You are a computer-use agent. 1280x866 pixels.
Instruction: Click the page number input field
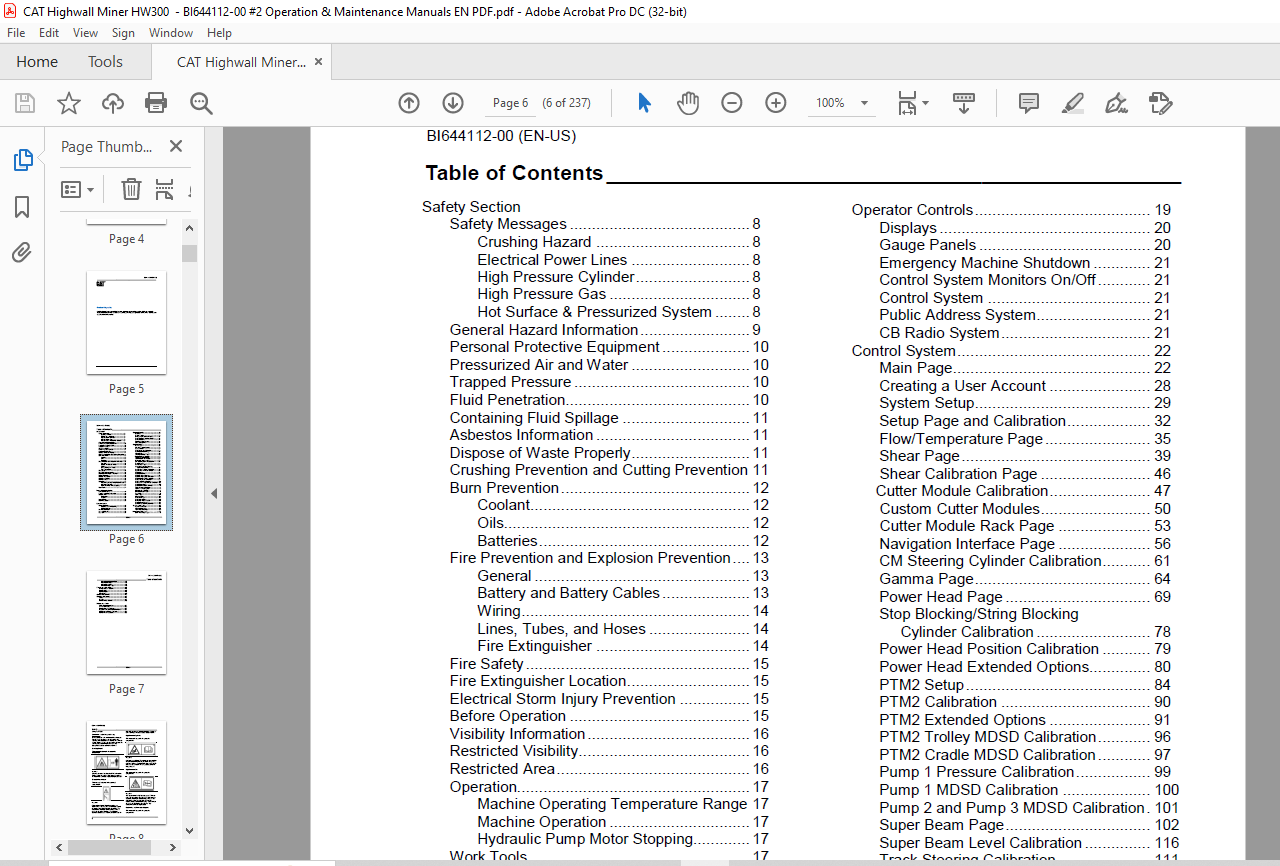(511, 103)
